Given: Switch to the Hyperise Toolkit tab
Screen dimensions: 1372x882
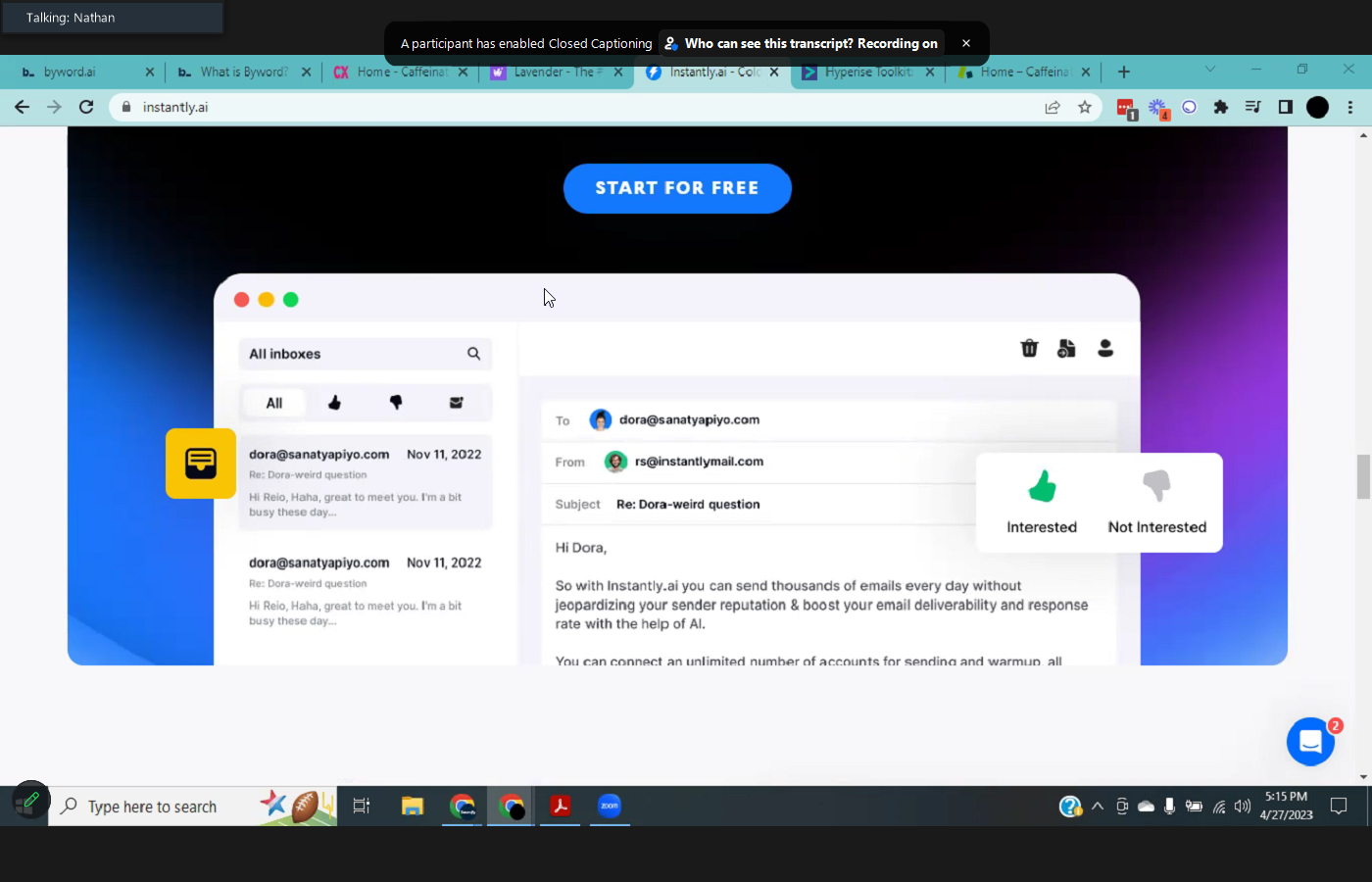Looking at the screenshot, I should 867,73.
